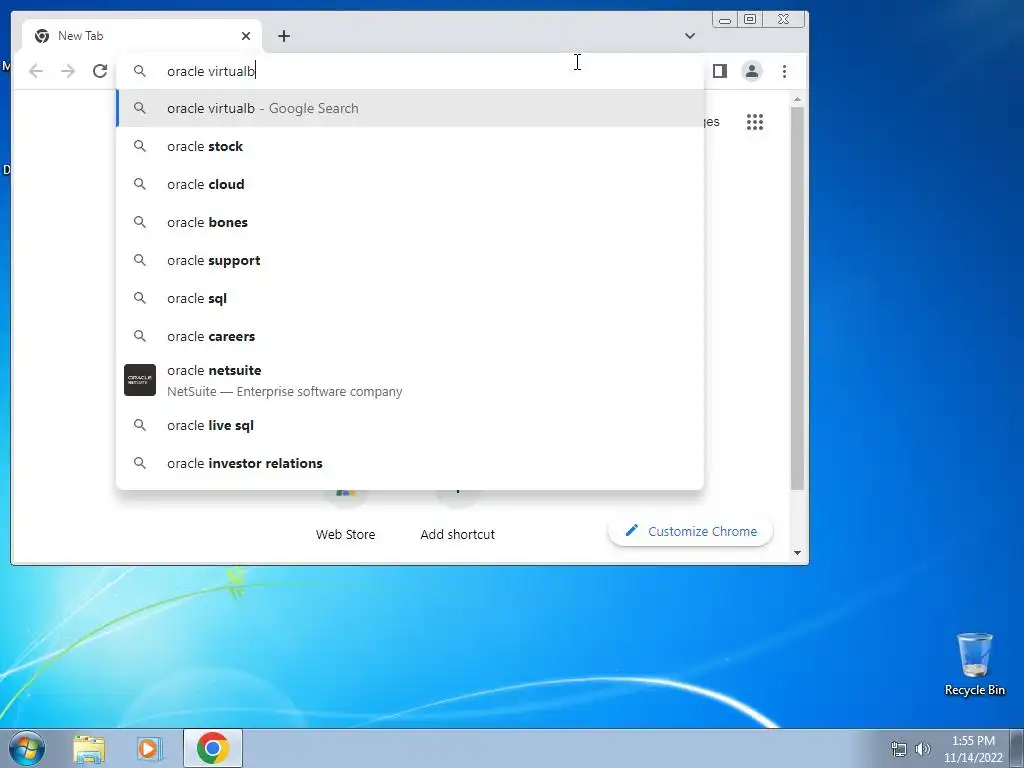Open Chrome's three-dot menu

click(784, 71)
